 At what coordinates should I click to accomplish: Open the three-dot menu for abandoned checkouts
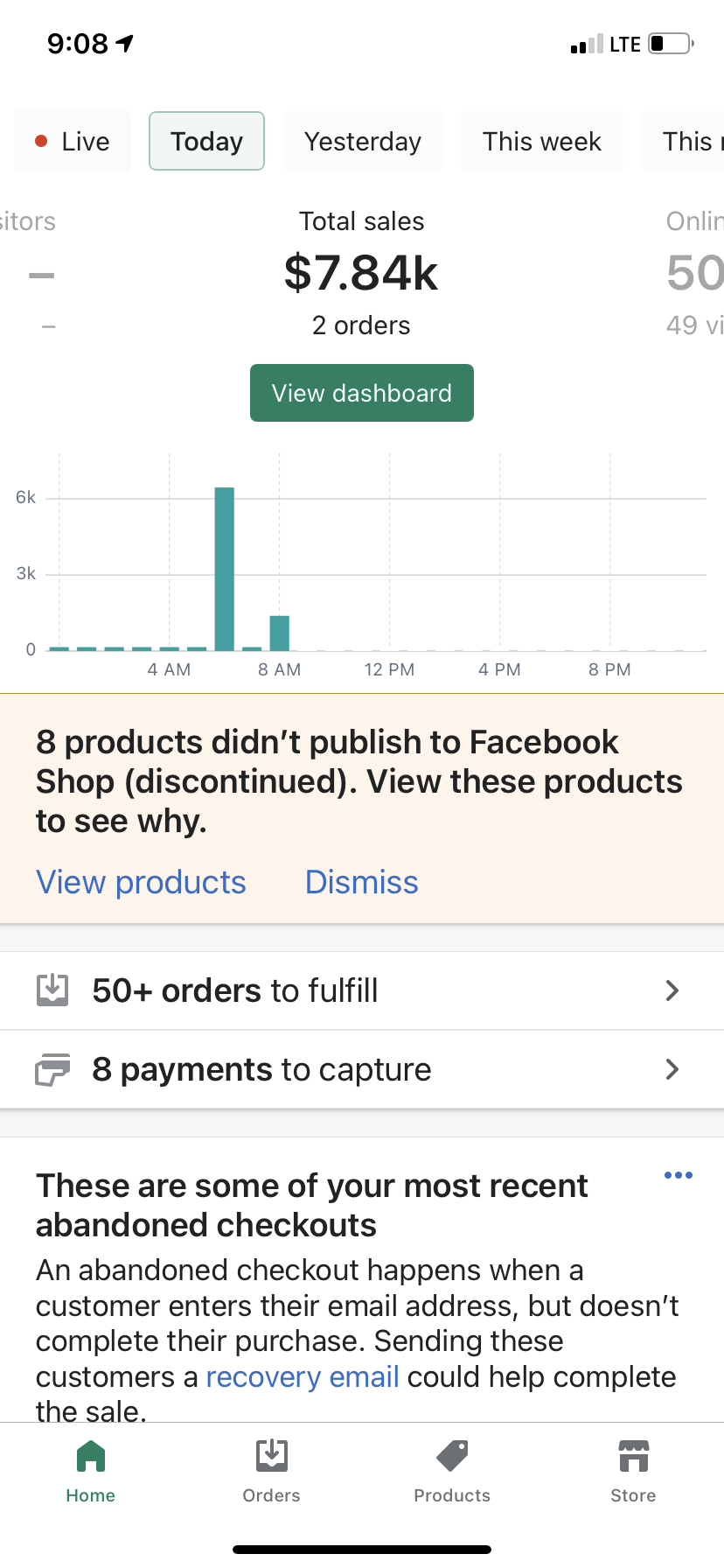679,1175
